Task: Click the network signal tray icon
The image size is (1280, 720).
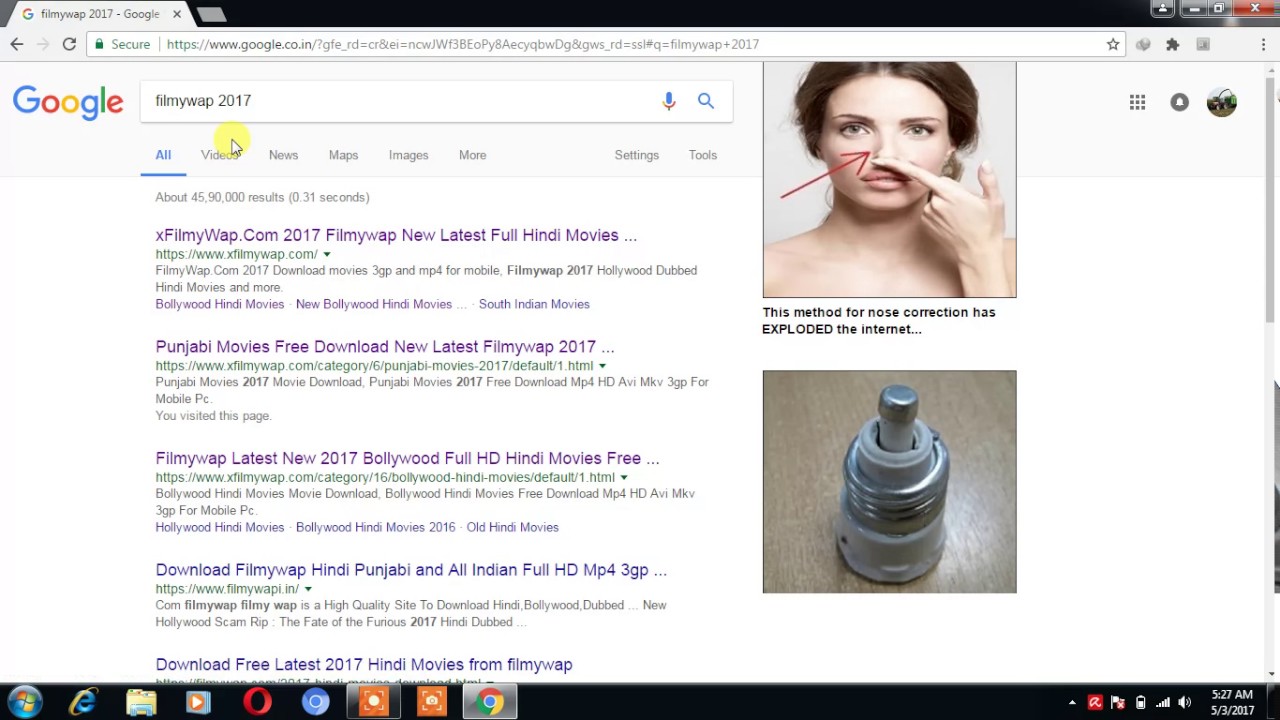Action: pos(1162,702)
